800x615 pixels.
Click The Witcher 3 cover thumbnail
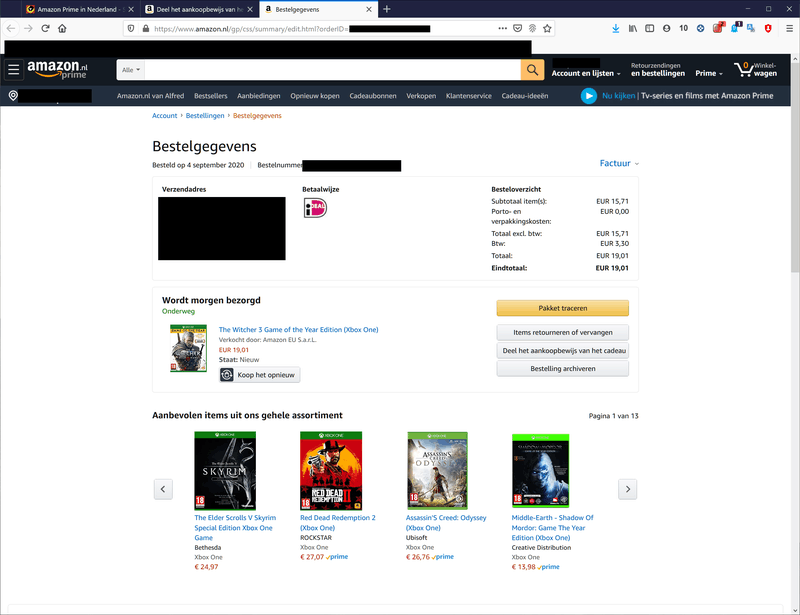[188, 348]
